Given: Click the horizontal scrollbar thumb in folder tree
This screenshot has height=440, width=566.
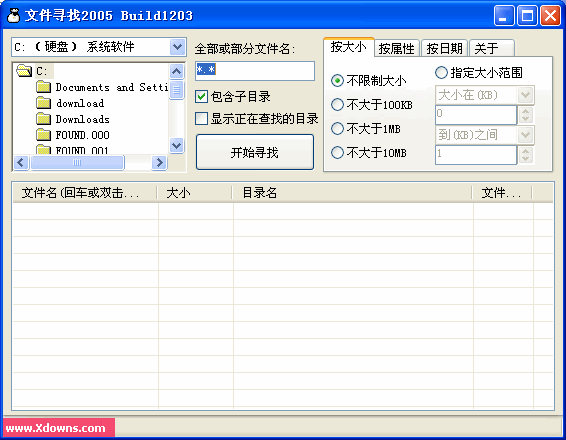Looking at the screenshot, I should [x=77, y=162].
